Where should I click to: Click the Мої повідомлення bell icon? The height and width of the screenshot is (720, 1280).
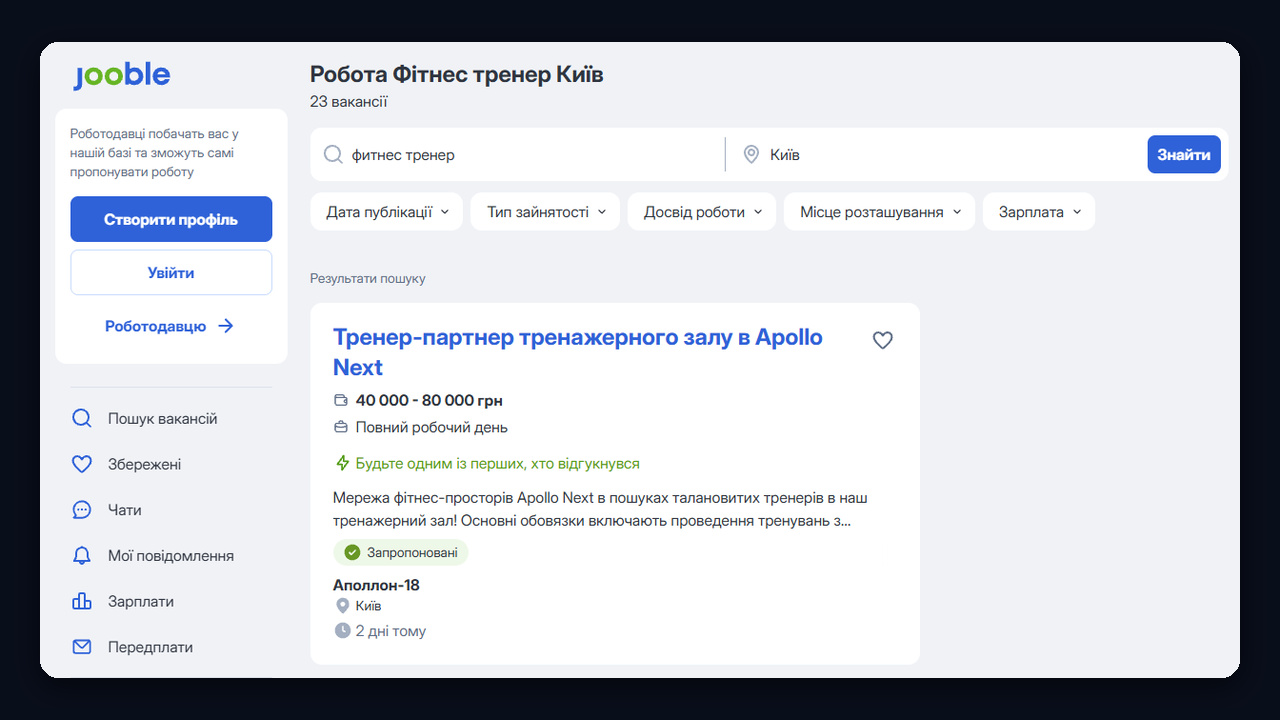82,556
